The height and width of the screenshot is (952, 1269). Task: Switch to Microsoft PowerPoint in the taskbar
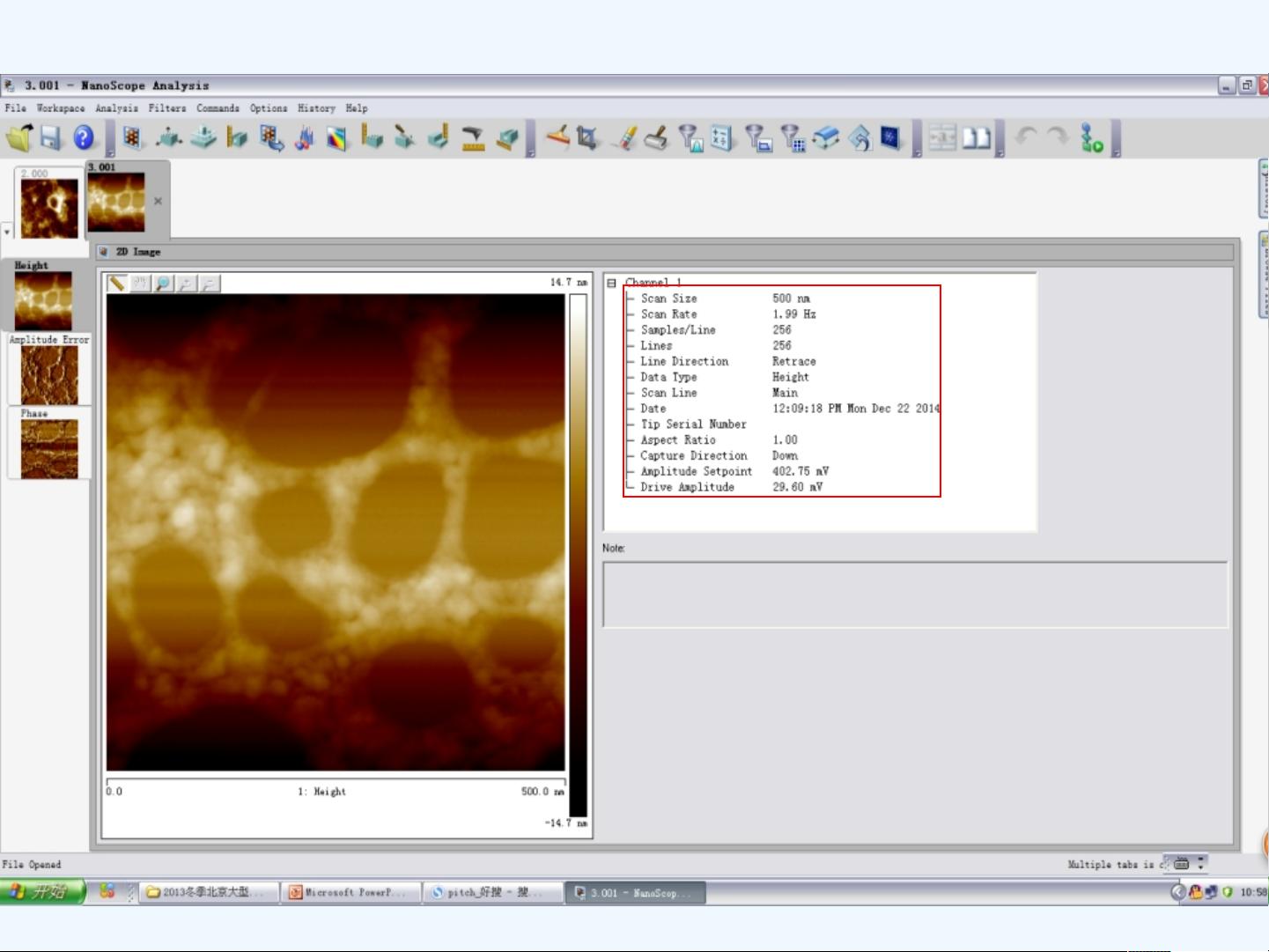(350, 892)
